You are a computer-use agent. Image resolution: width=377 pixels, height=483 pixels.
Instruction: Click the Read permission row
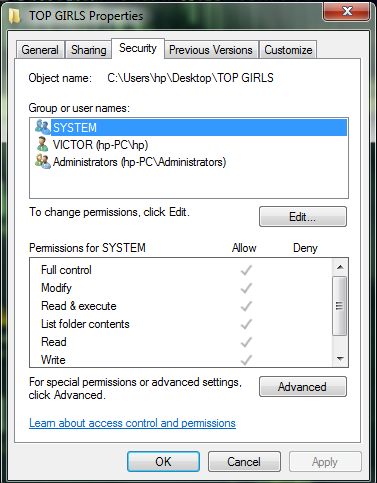pos(181,342)
